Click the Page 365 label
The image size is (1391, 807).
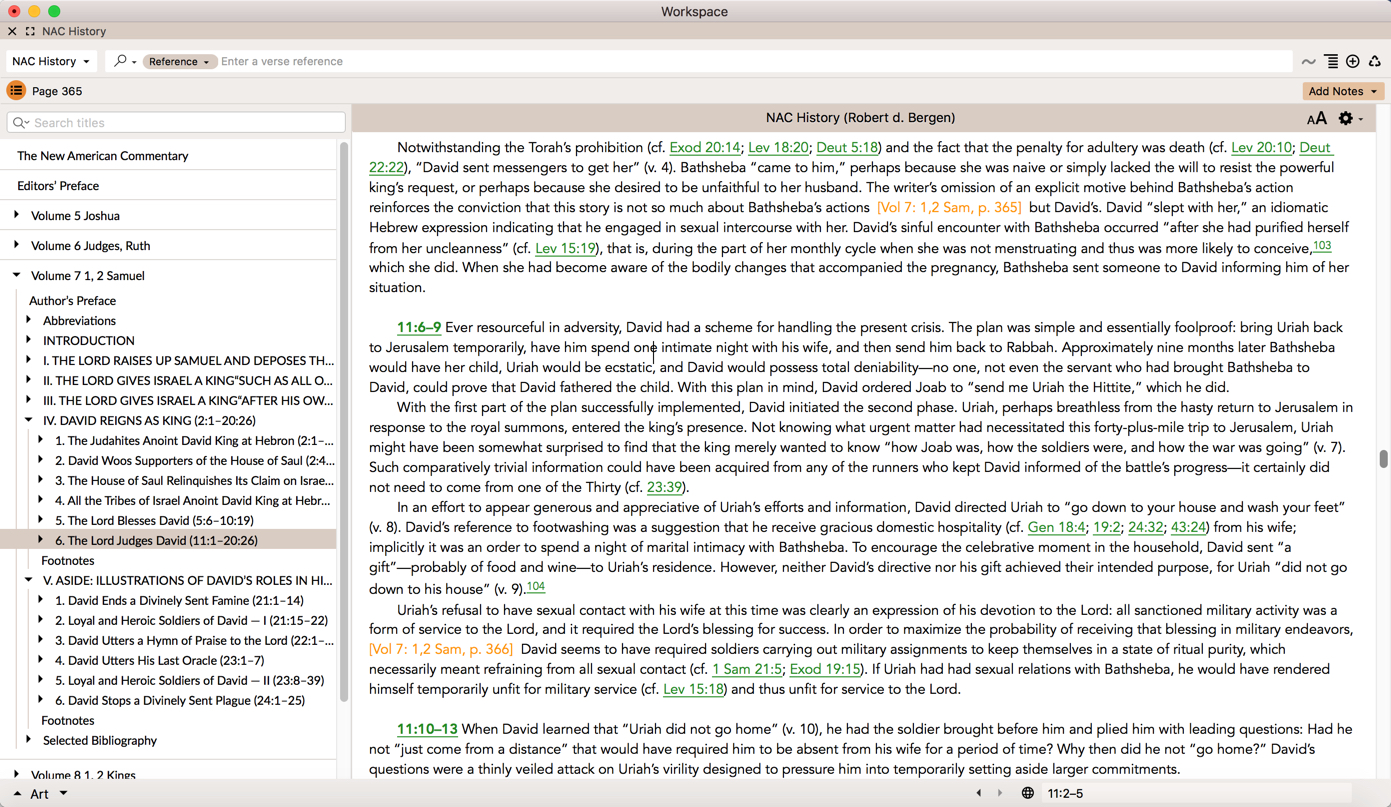pyautogui.click(x=57, y=91)
